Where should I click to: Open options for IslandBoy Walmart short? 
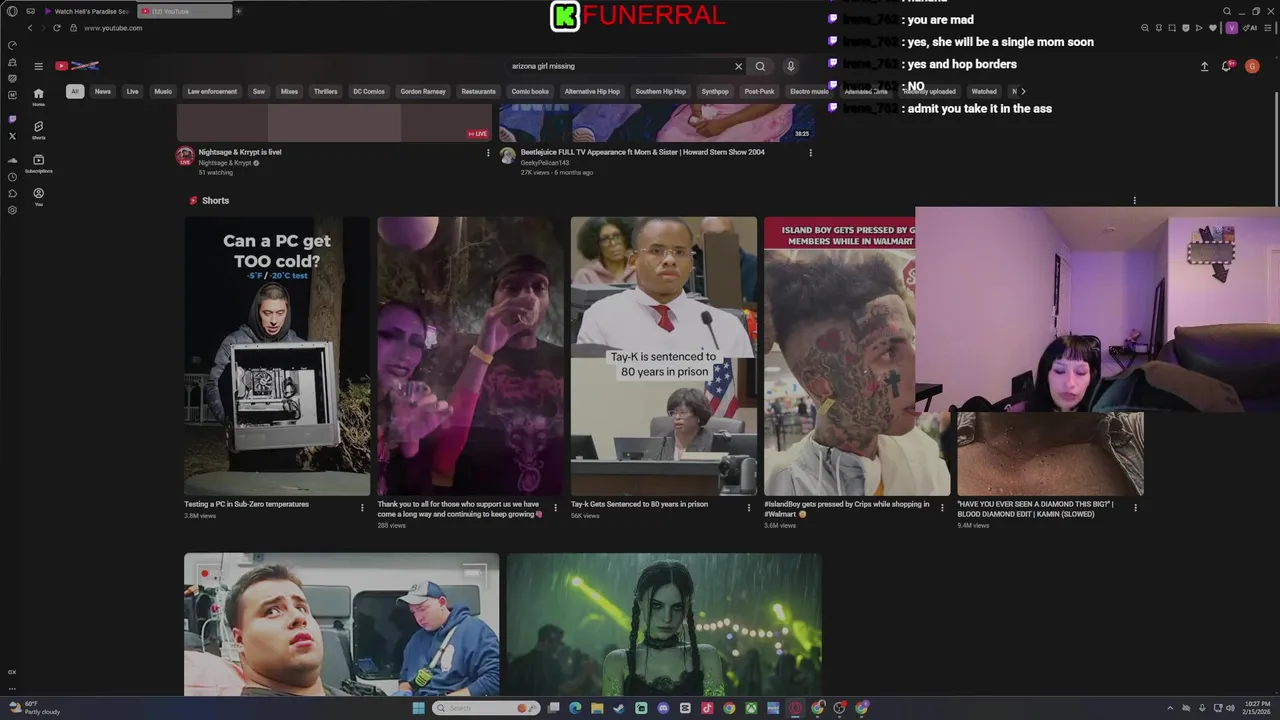(941, 508)
